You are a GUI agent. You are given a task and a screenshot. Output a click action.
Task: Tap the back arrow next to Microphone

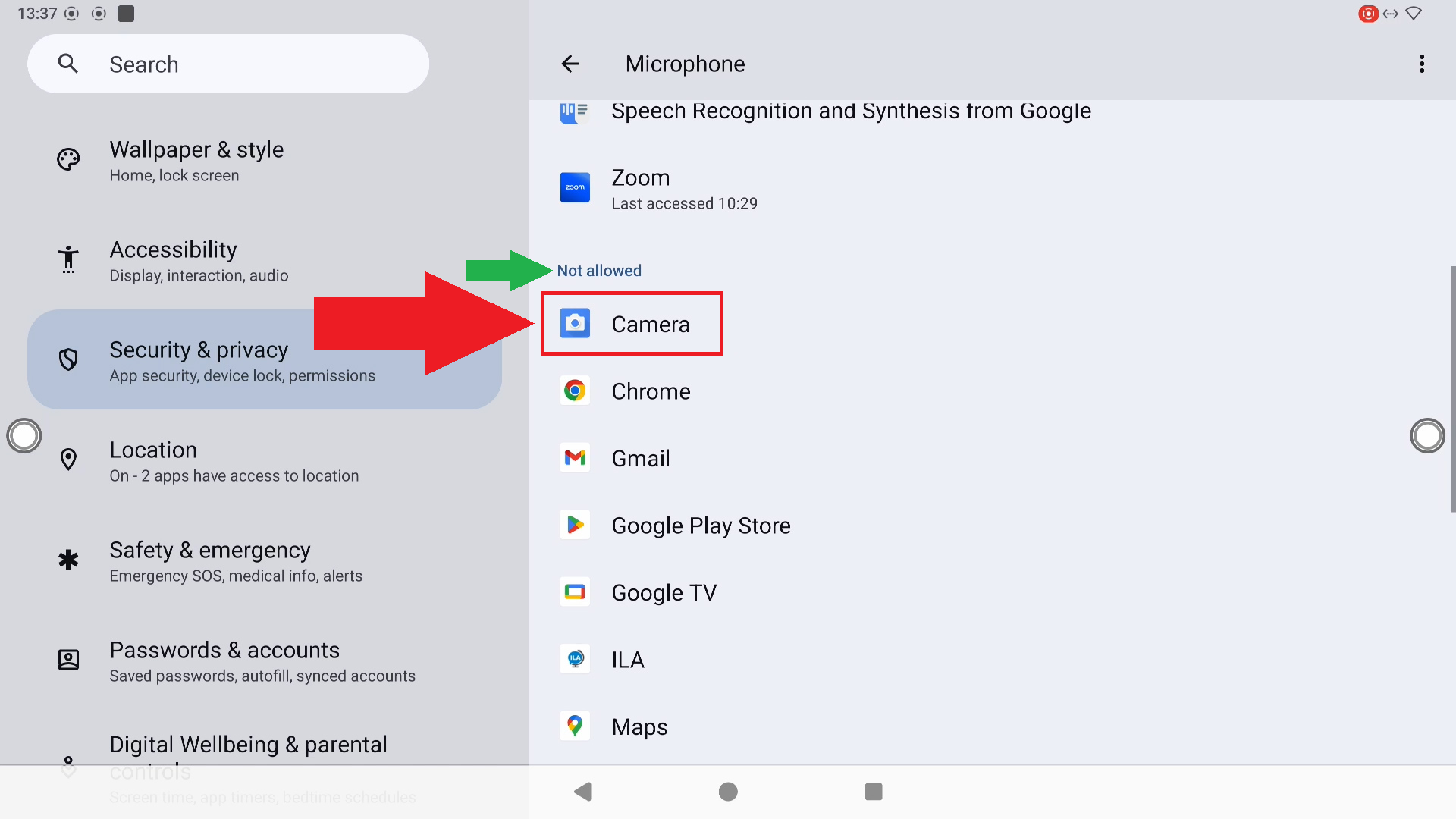pyautogui.click(x=570, y=64)
